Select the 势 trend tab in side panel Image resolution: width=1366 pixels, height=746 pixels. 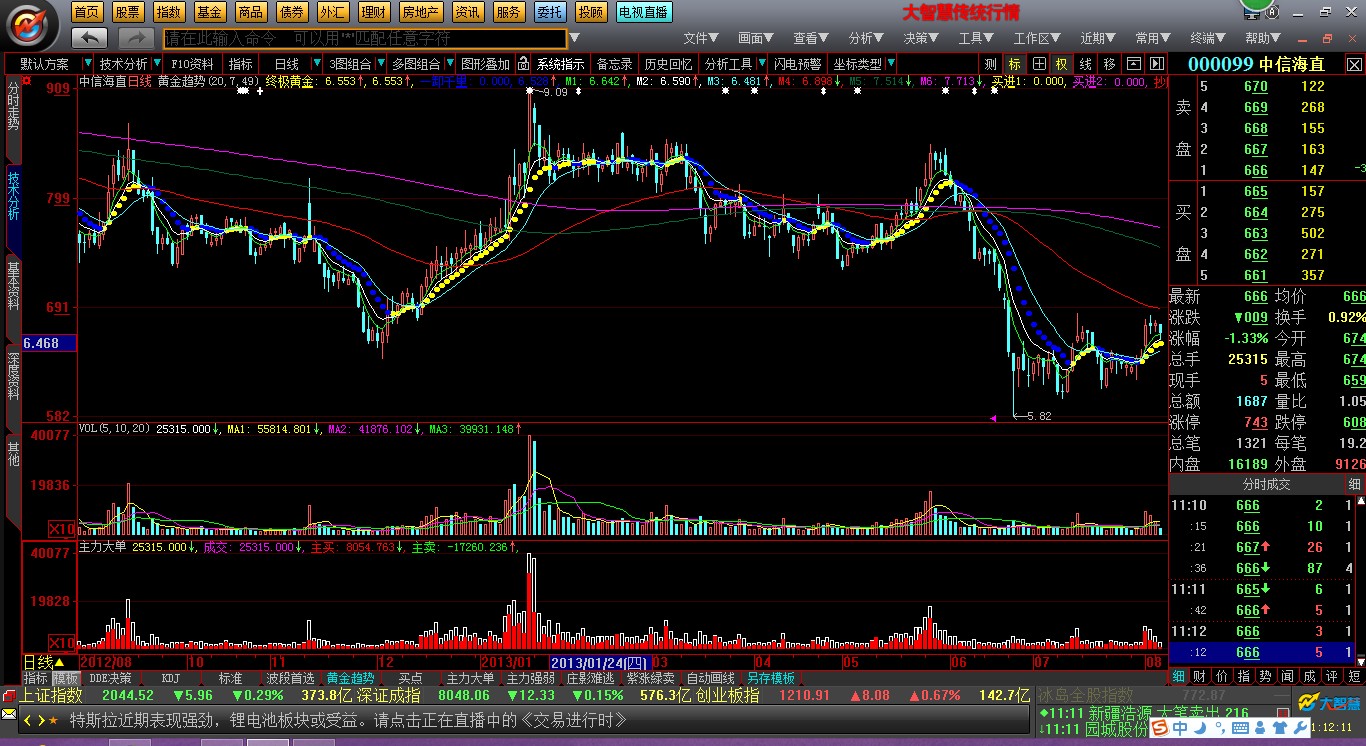(x=1265, y=677)
